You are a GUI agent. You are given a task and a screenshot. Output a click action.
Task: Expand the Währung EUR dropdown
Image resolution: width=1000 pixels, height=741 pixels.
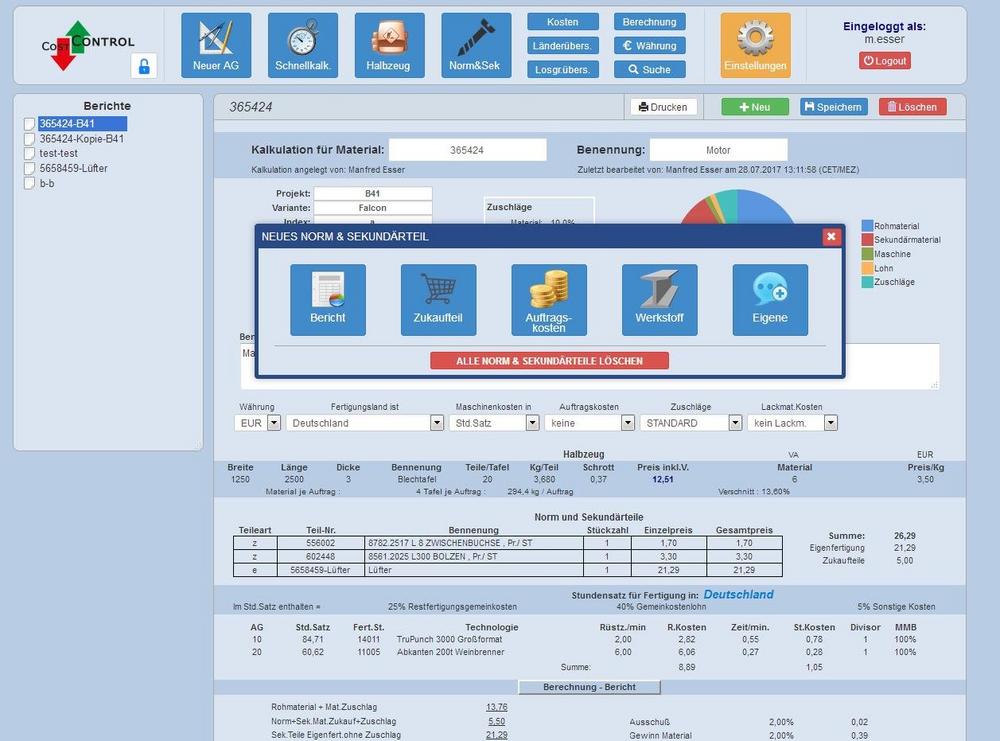(274, 423)
